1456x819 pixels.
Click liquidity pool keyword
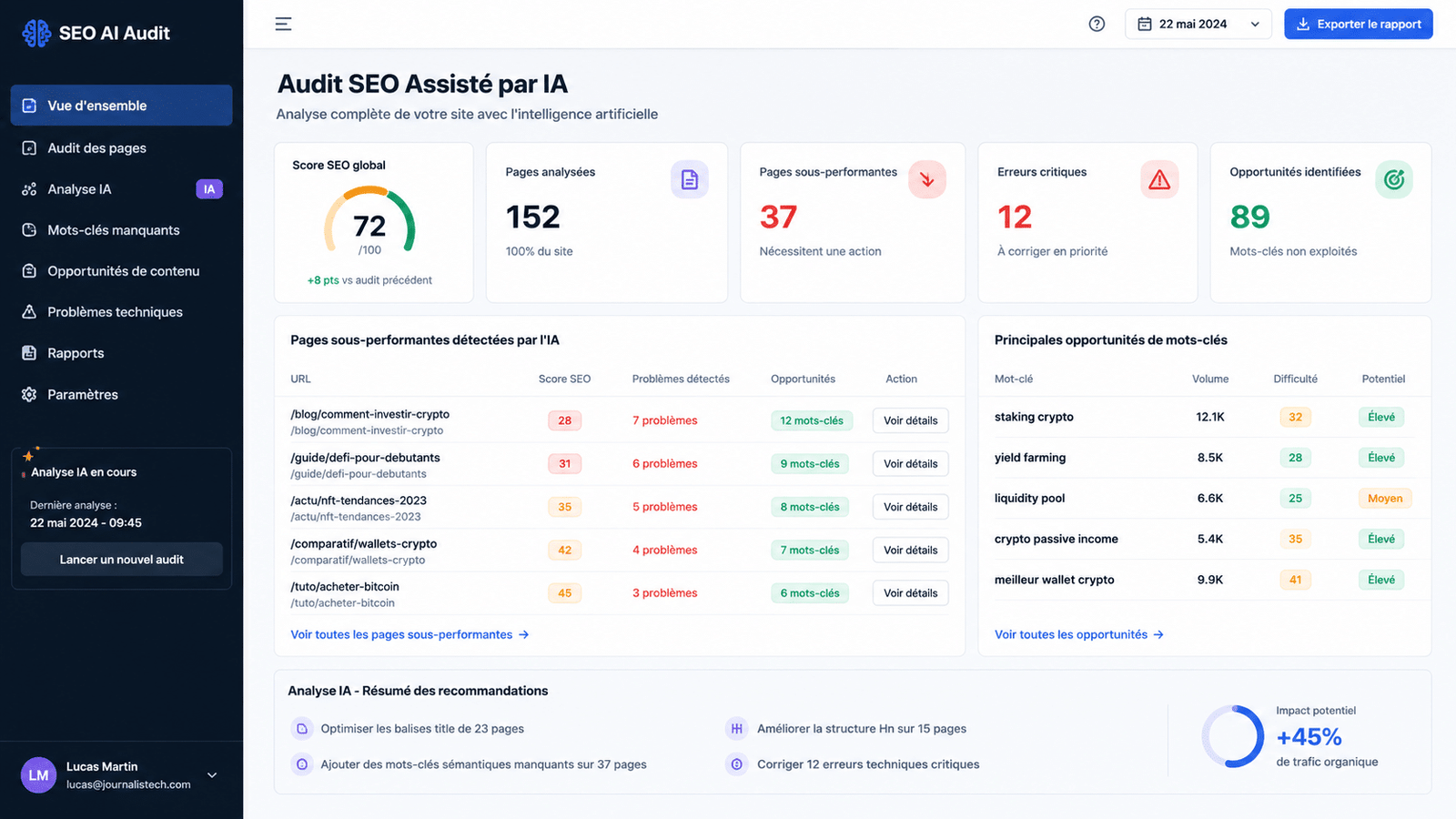1029,499
